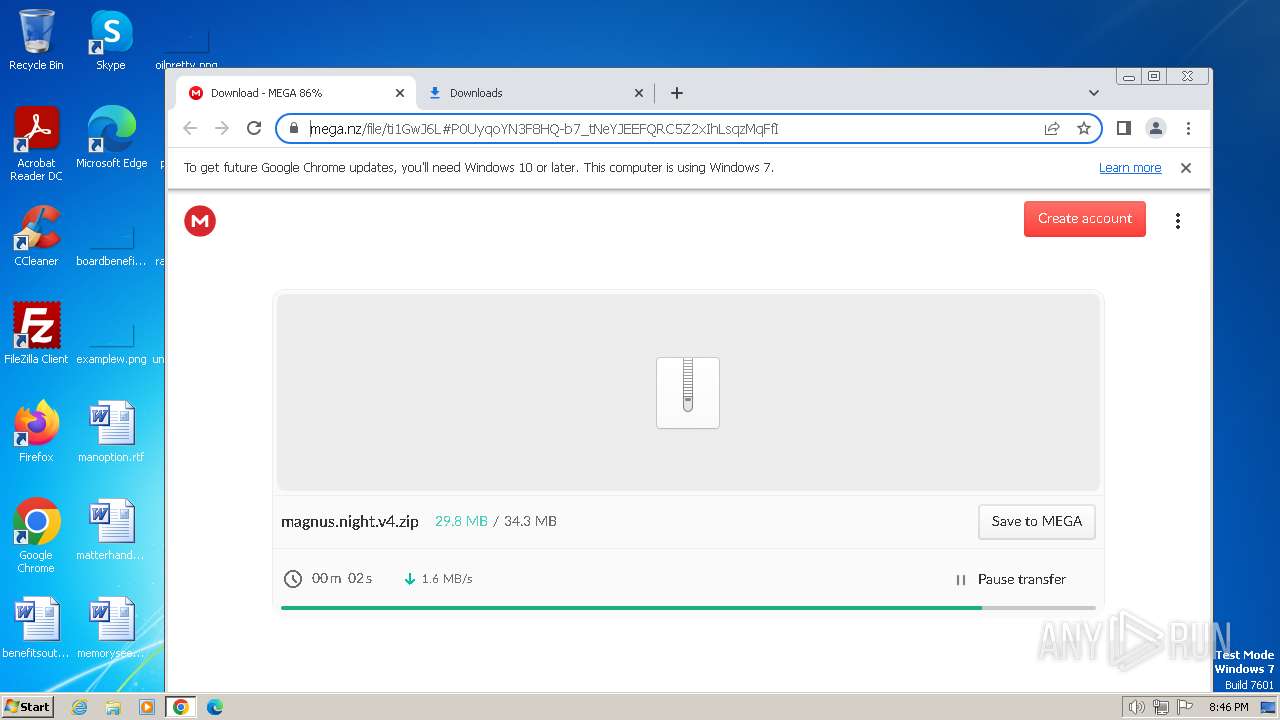Click the volume speaker tray icon
The height and width of the screenshot is (720, 1280).
click(x=1136, y=707)
